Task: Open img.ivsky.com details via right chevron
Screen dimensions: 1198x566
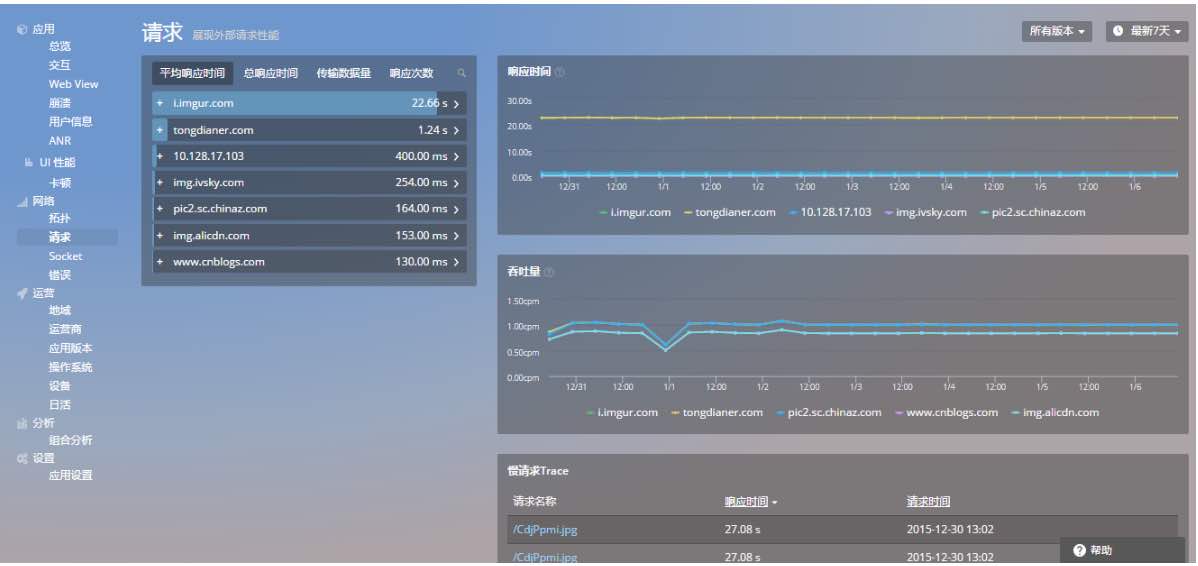Action: (x=456, y=183)
